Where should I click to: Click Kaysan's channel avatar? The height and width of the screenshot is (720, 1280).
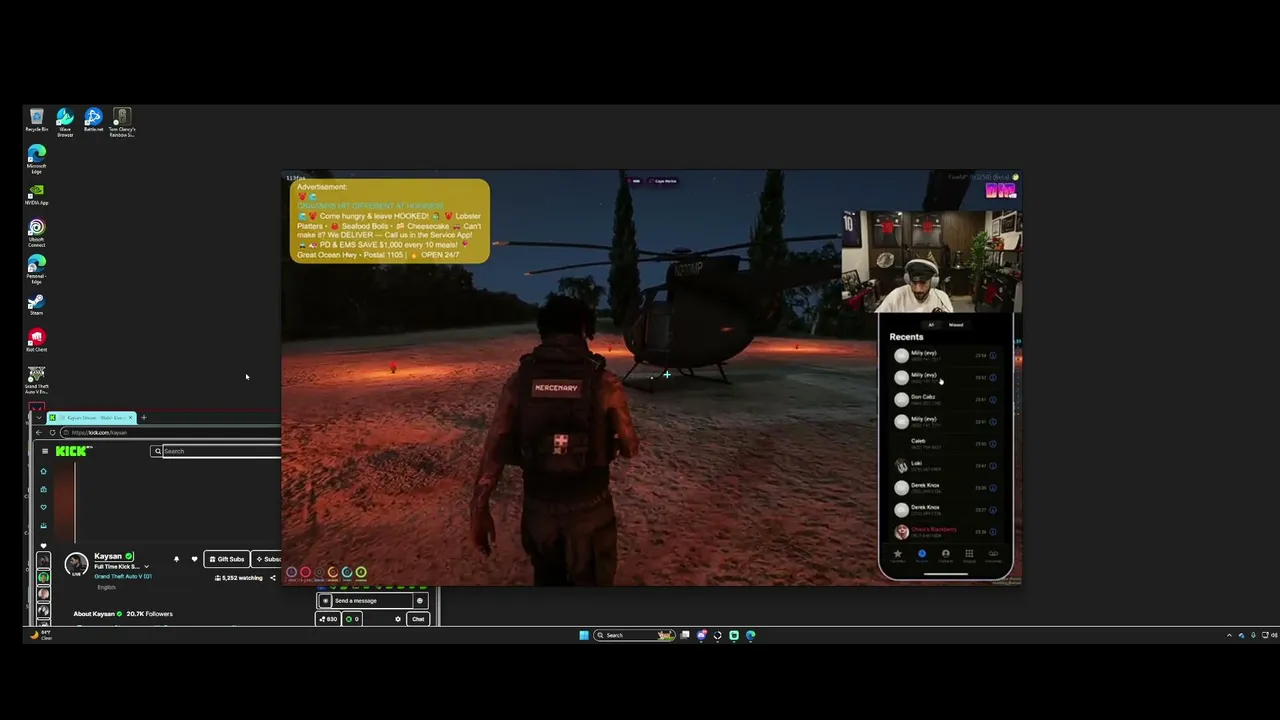[x=76, y=565]
